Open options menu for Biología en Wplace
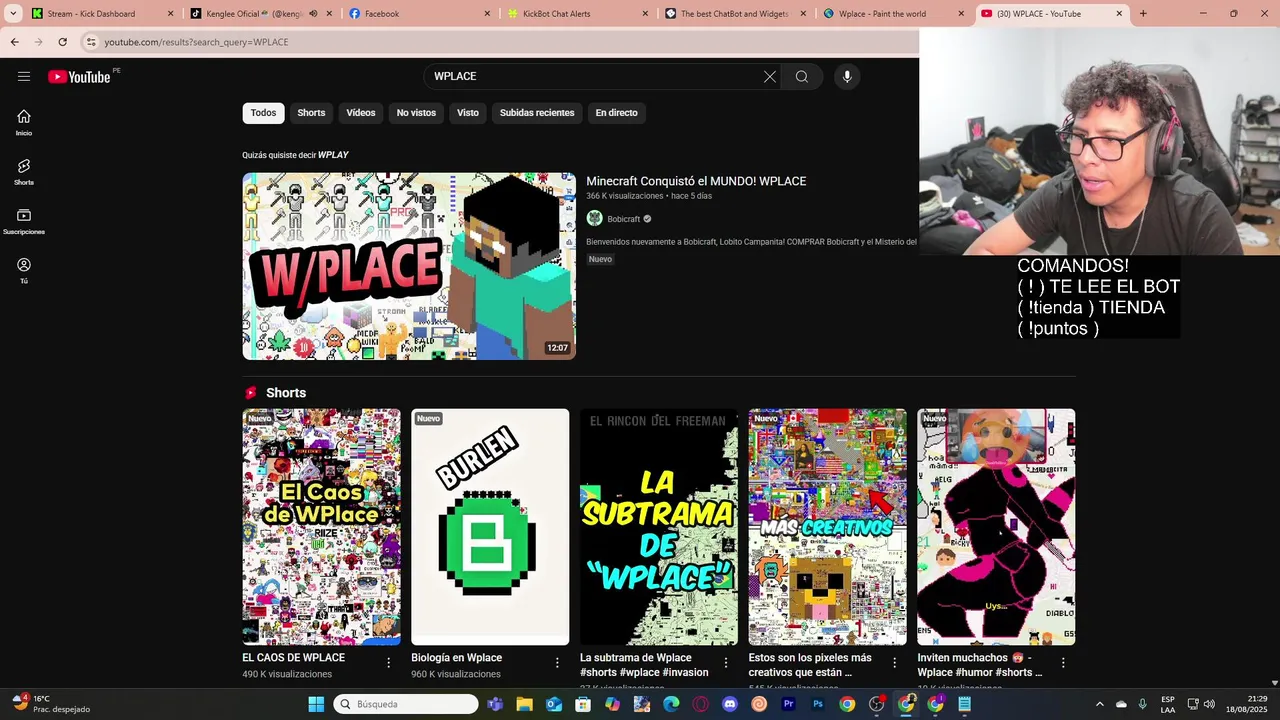 (x=558, y=663)
